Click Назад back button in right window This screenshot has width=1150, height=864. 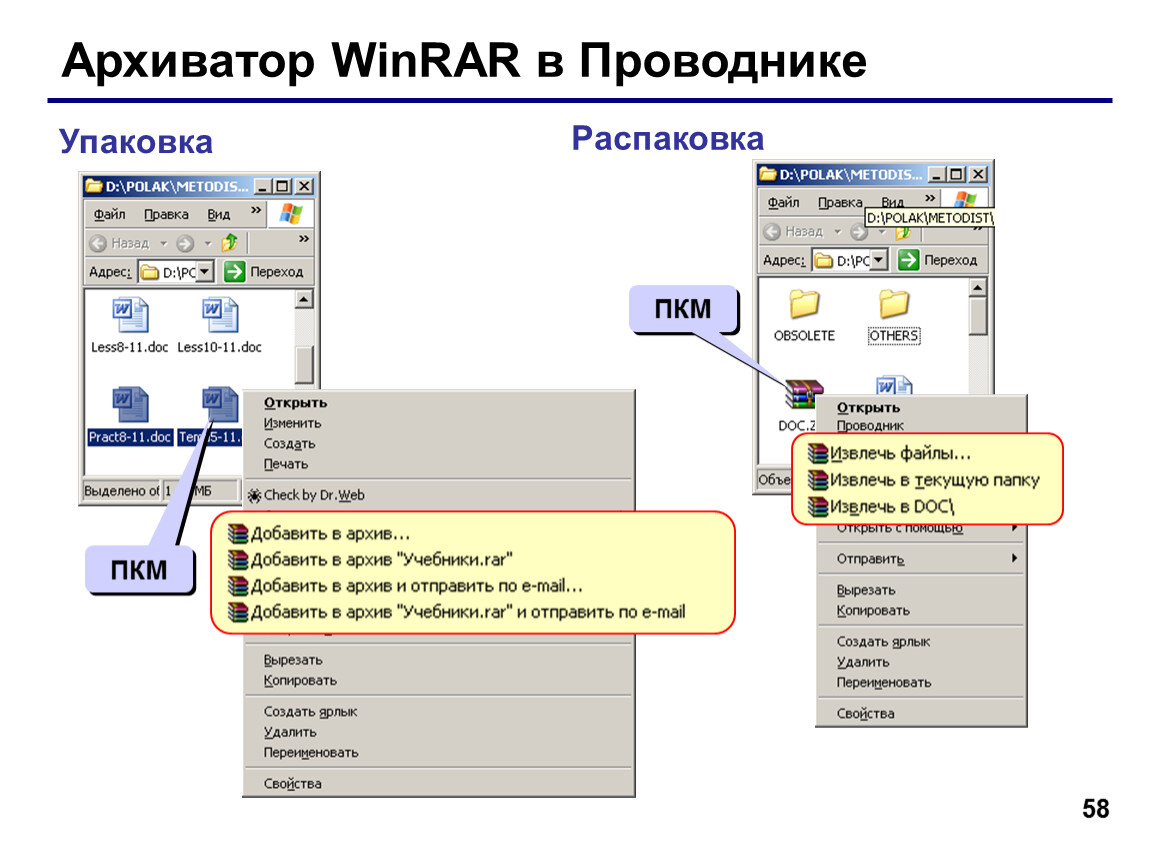(x=794, y=232)
